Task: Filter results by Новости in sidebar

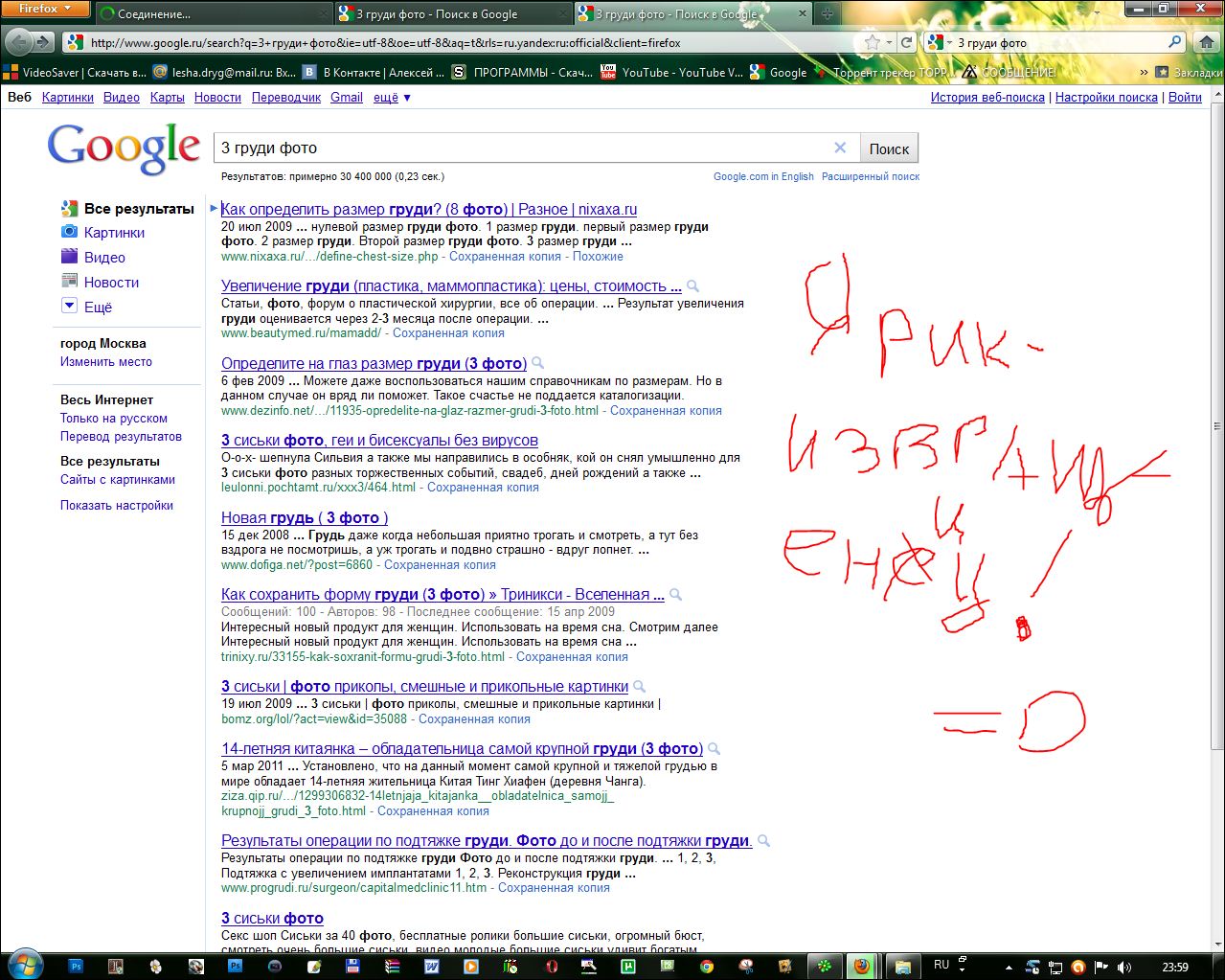Action: click(100, 282)
